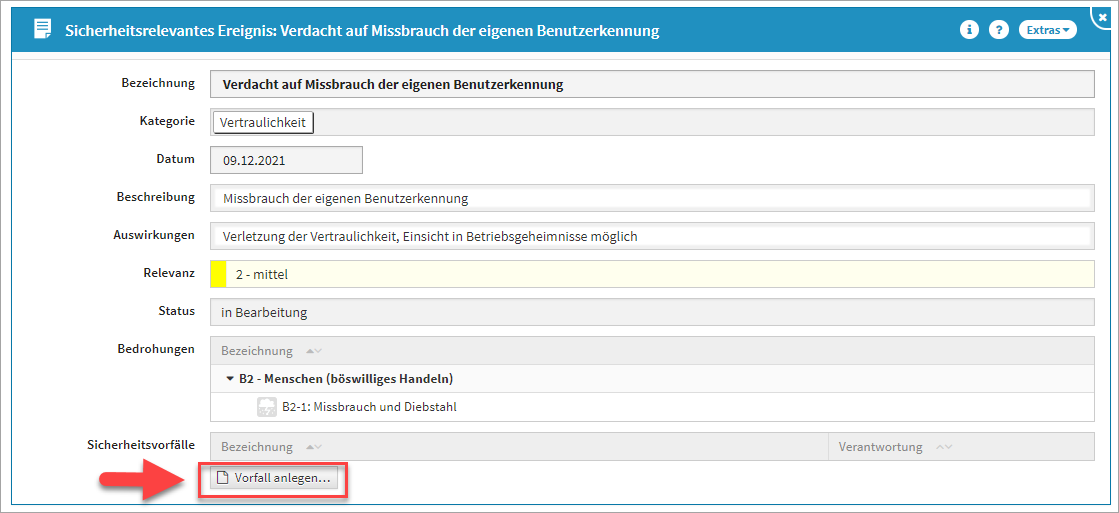The height and width of the screenshot is (513, 1119).
Task: Collapse the B2 - Menschen group
Action: (x=230, y=379)
